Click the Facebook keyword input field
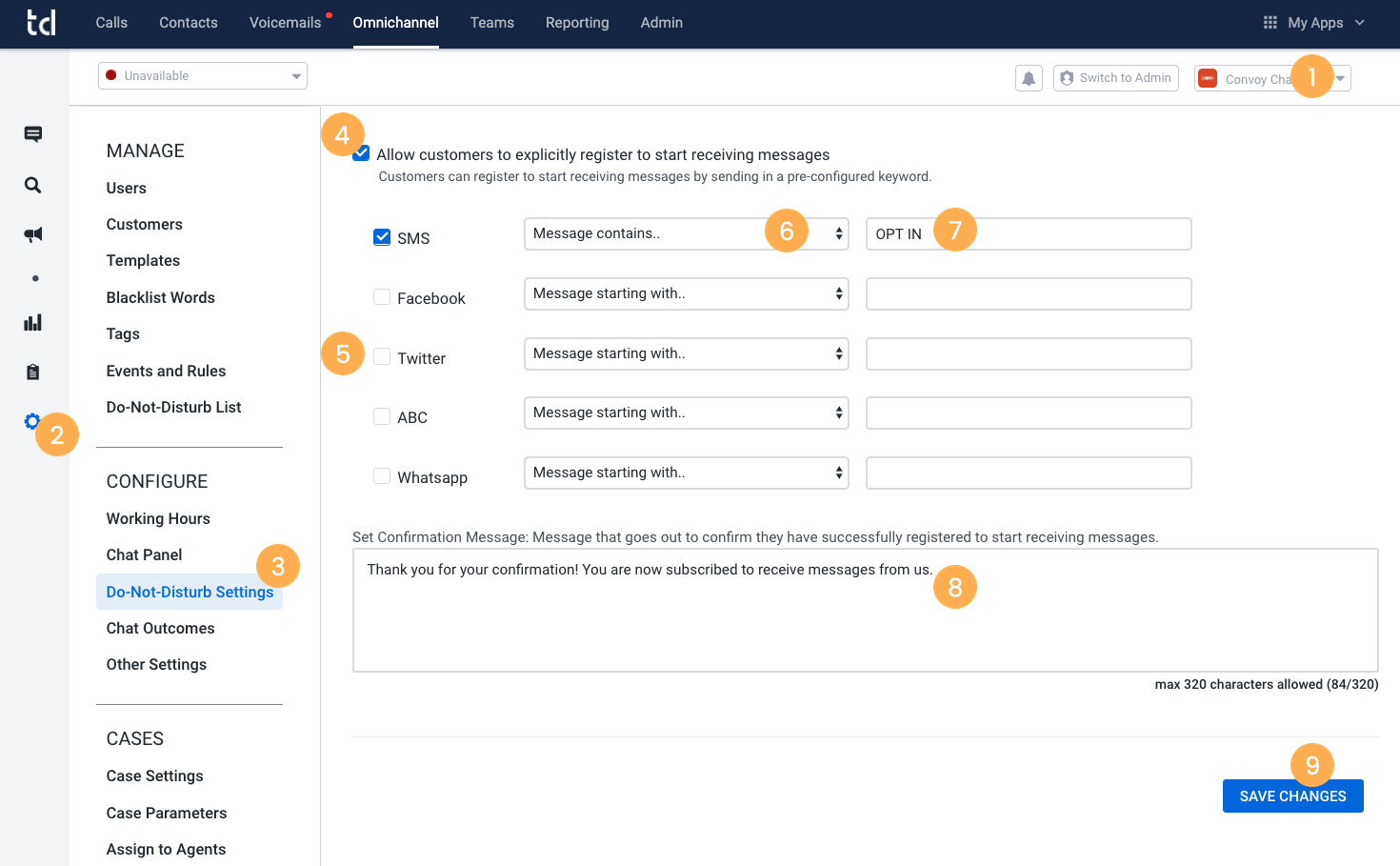 (x=1029, y=293)
